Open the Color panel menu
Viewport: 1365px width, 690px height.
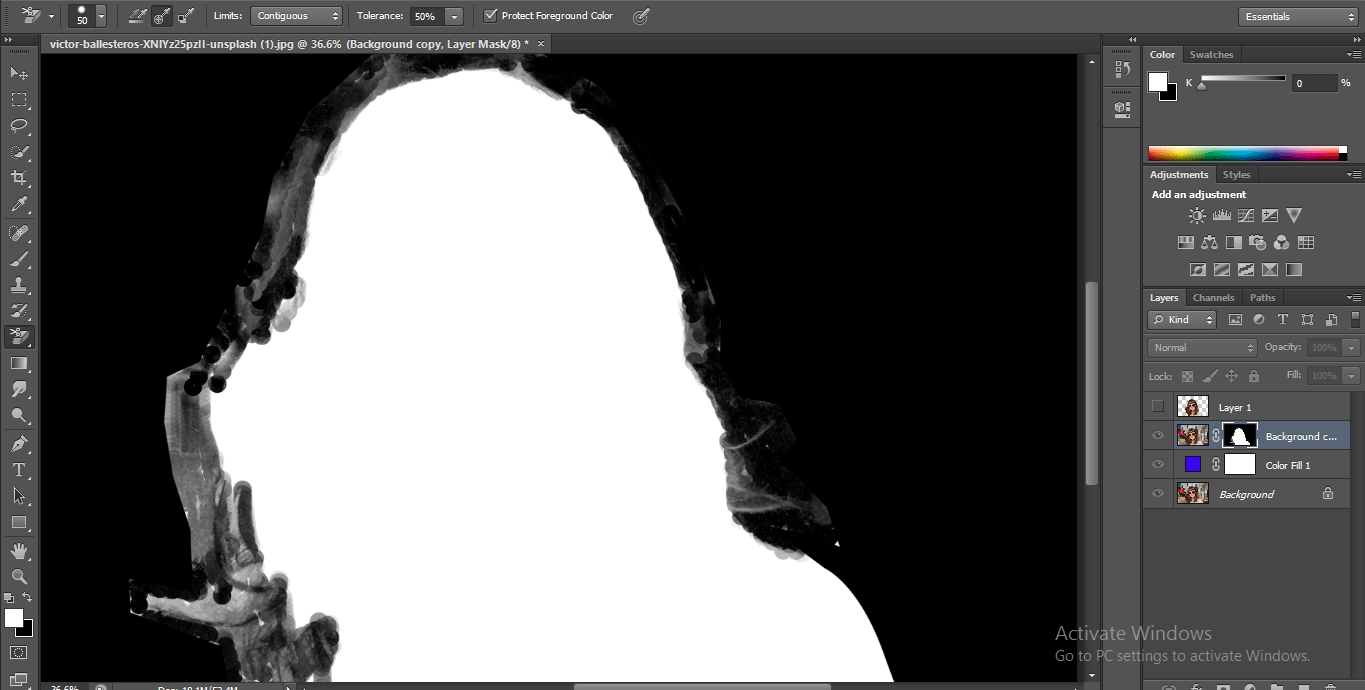1354,54
